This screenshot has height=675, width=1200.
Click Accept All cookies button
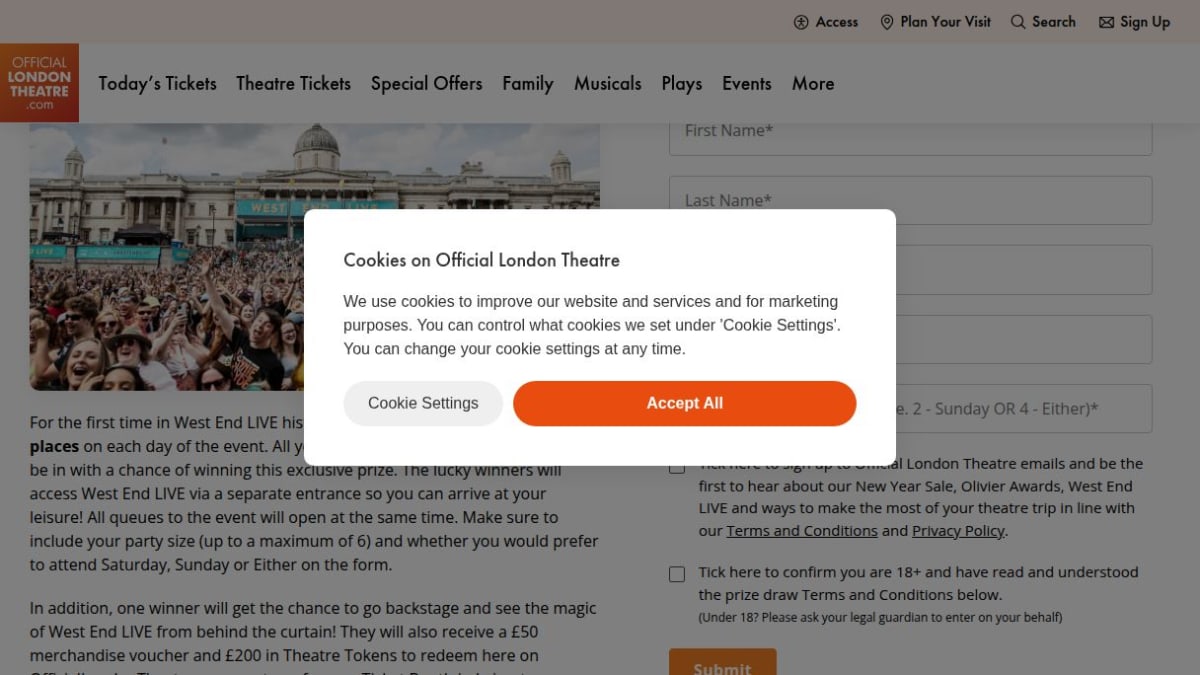(684, 403)
